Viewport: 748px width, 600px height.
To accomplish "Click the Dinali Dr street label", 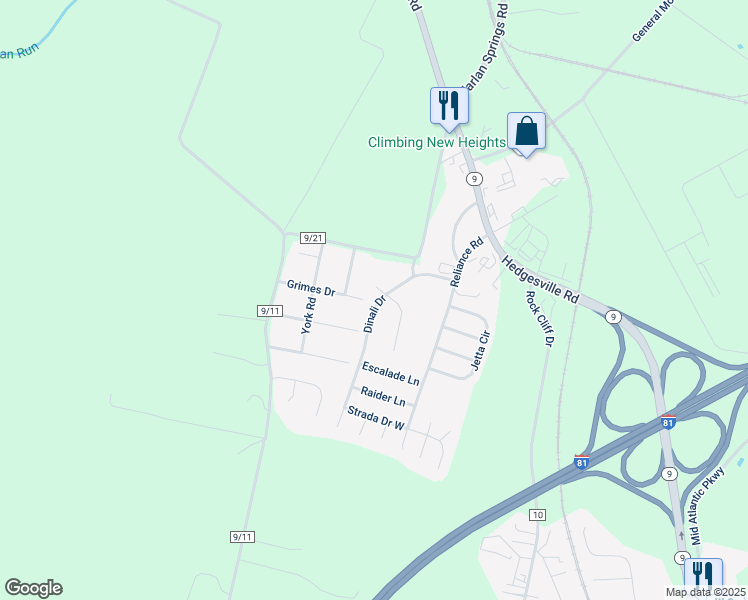I will pyautogui.click(x=374, y=314).
